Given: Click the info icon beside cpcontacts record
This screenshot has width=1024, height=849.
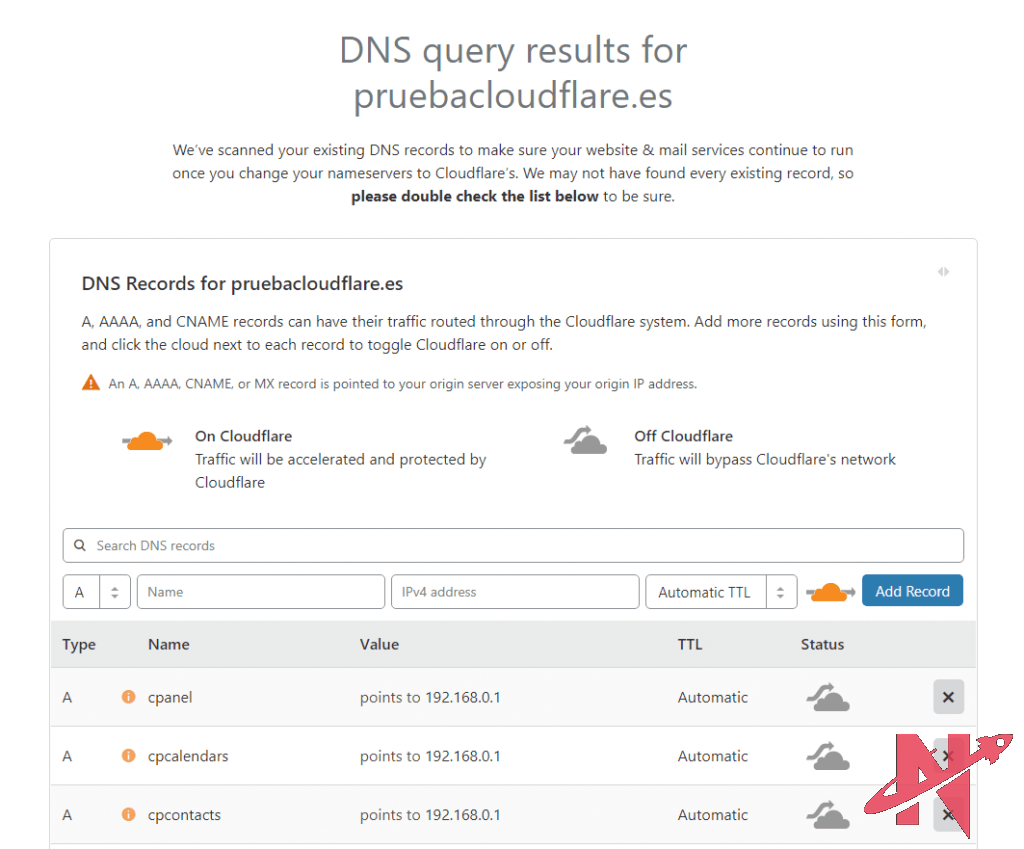Looking at the screenshot, I should [x=128, y=815].
